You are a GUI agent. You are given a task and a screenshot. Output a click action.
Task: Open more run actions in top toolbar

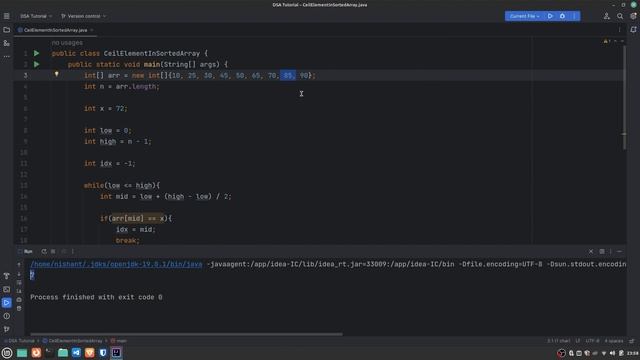pyautogui.click(x=574, y=16)
